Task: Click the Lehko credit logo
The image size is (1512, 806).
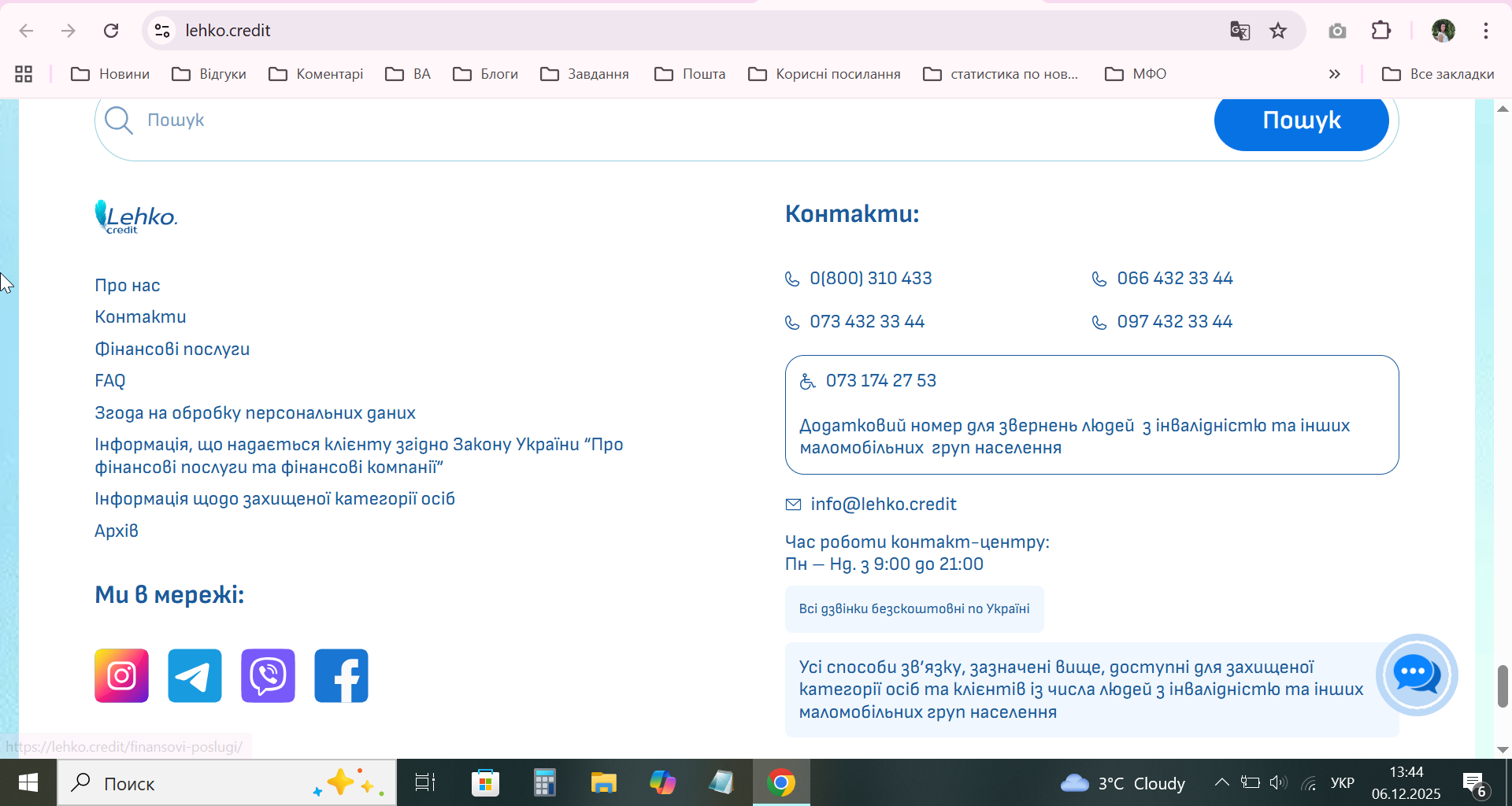Action: point(136,216)
